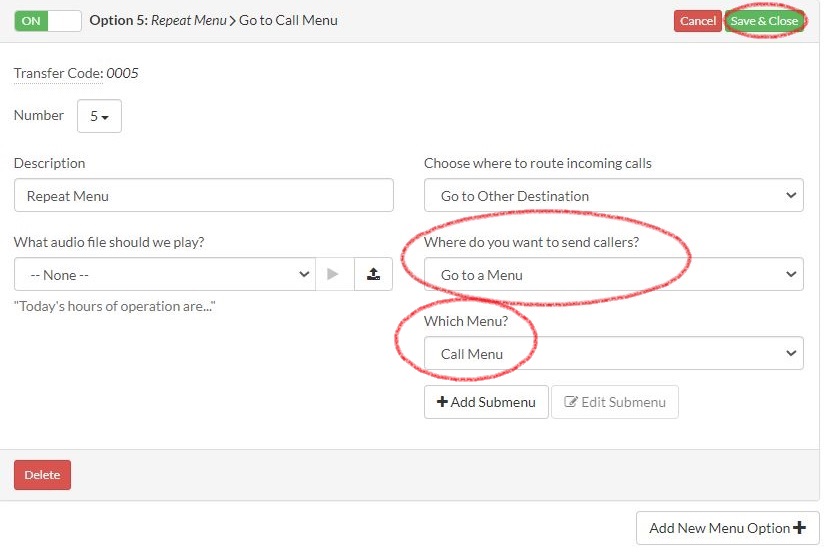825x554 pixels.
Task: Open the '-- None --' audio file dropdown
Action: click(x=165, y=275)
